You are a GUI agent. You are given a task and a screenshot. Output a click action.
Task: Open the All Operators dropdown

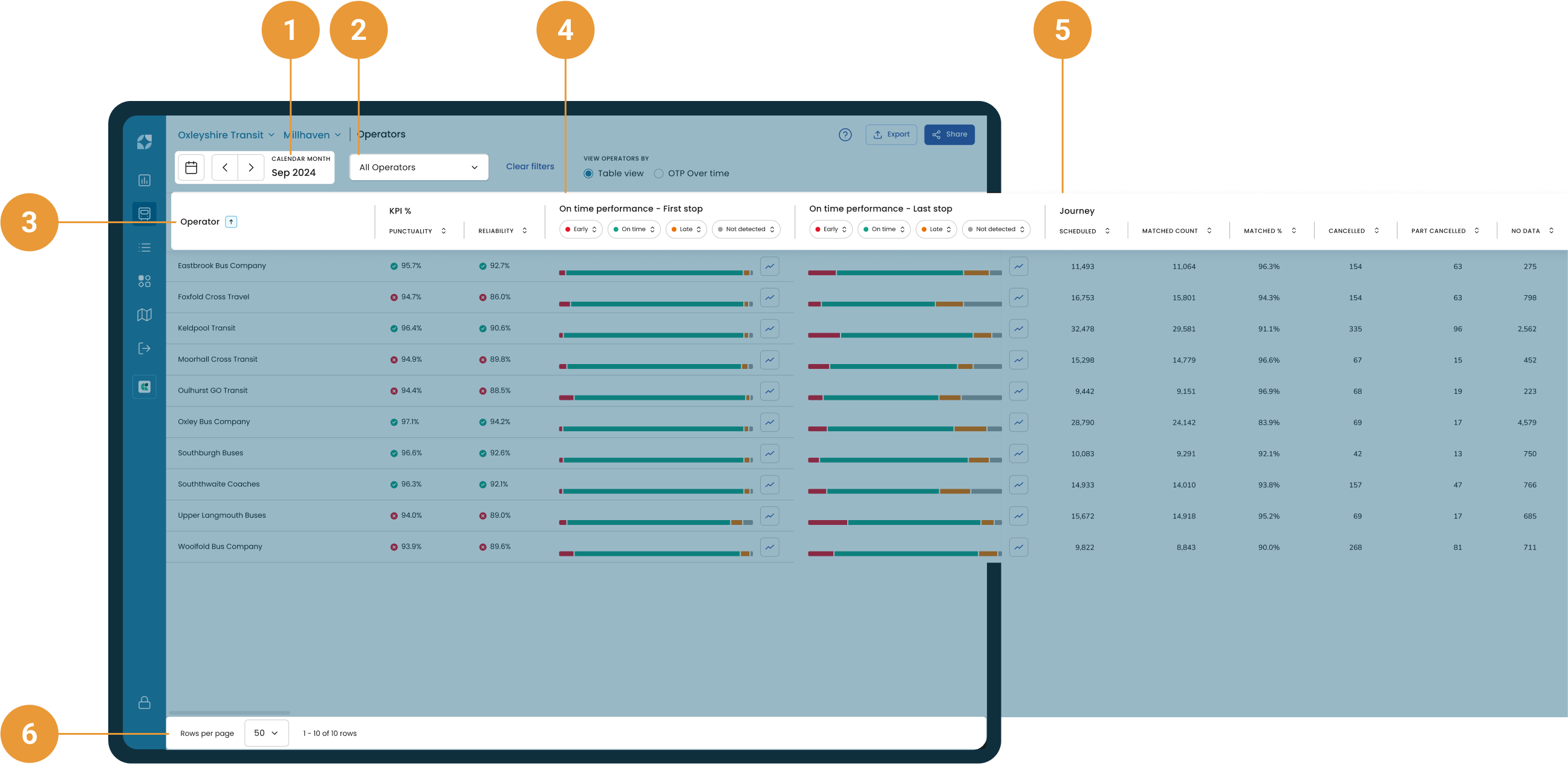coord(419,168)
